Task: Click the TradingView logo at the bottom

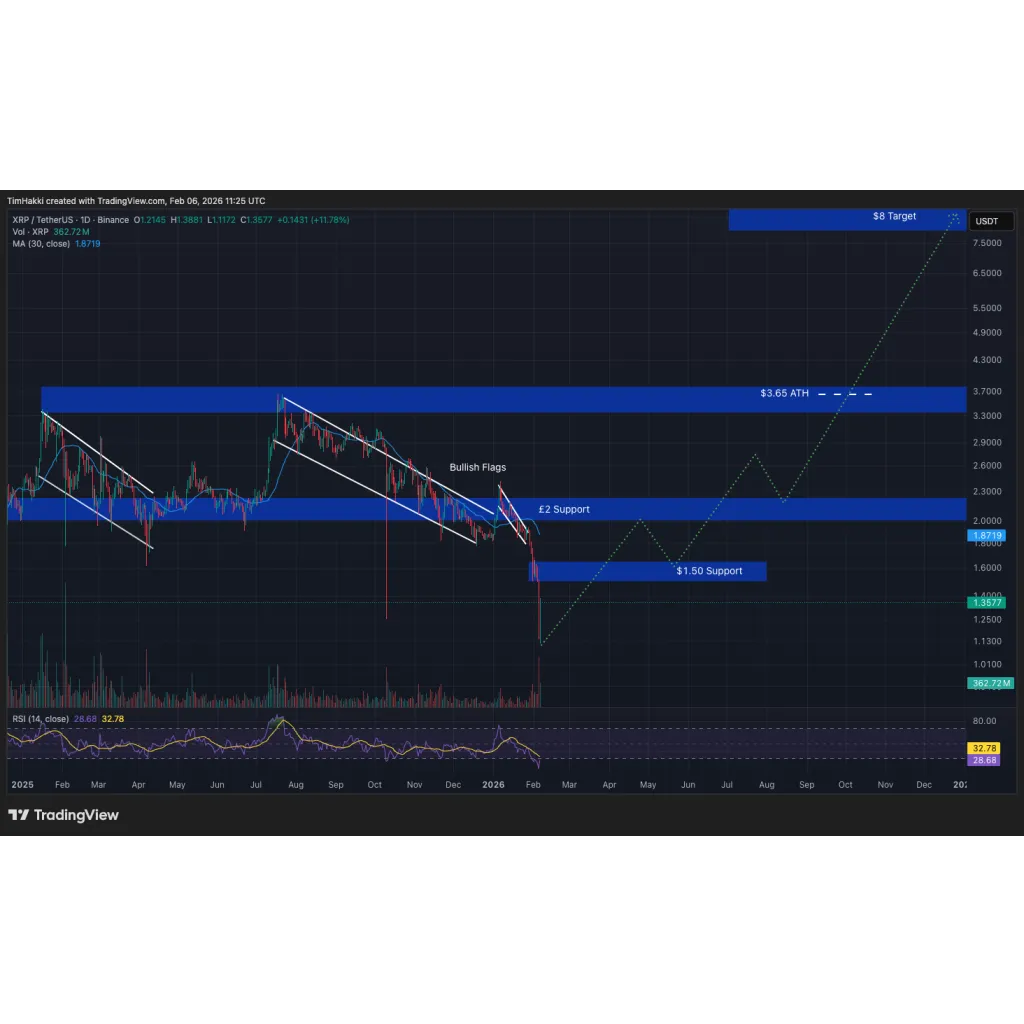Action: (63, 815)
